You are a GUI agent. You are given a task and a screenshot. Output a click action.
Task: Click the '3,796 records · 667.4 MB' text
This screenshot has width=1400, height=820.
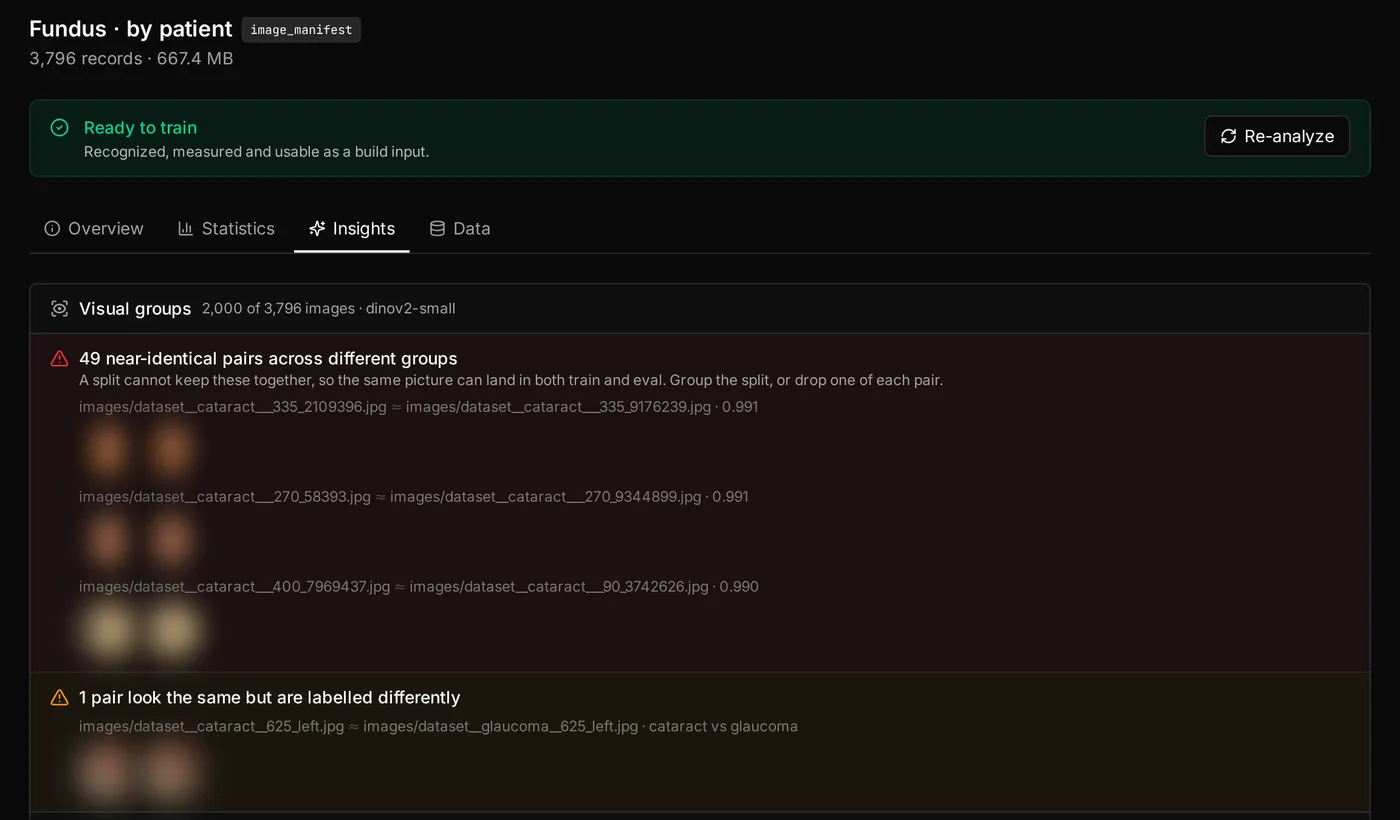(131, 59)
